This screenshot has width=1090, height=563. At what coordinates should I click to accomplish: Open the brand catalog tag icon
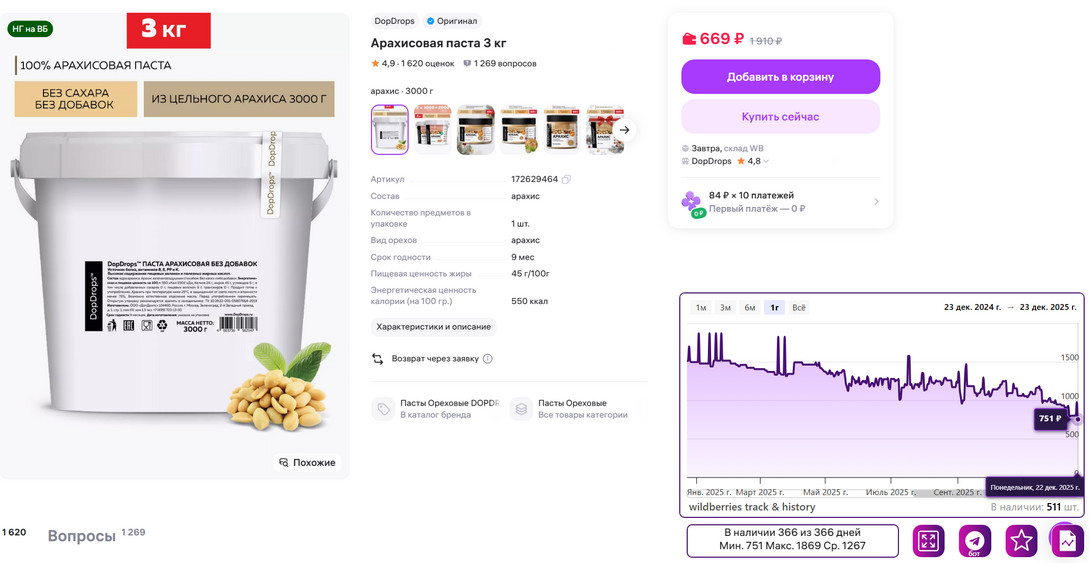383,409
